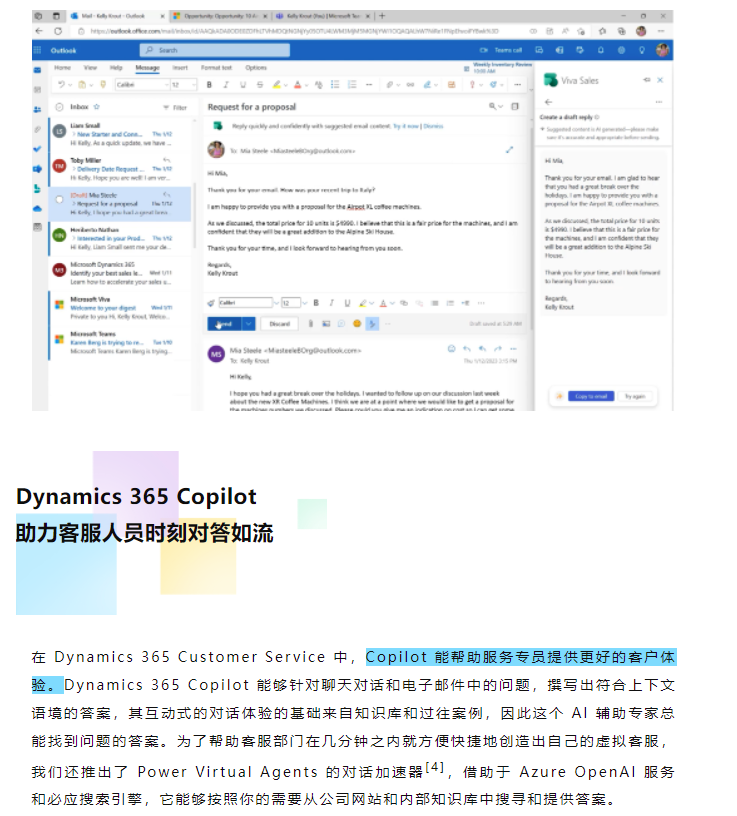Viewport: 737px width, 816px height.
Task: Click the Try it now link
Action: [x=406, y=126]
